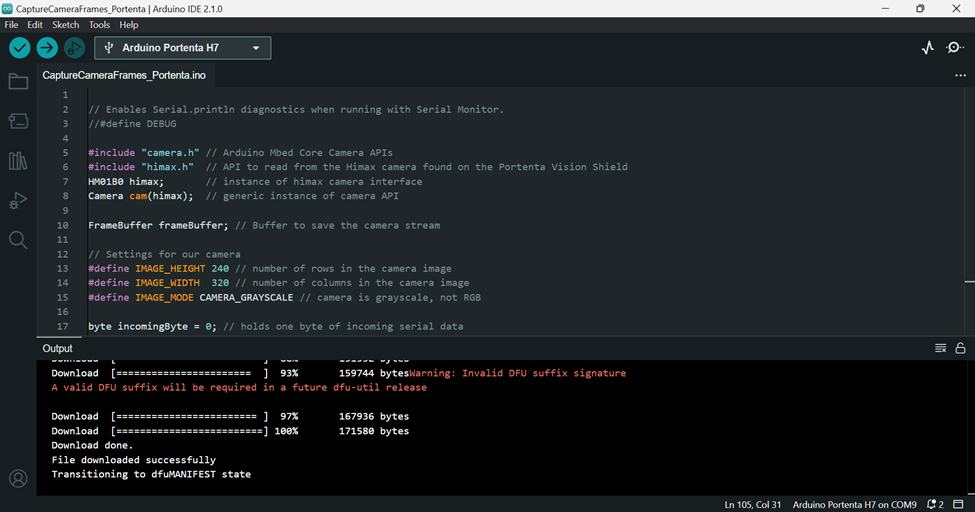Click the Arduino IDE icon in the title bar
Screen dimensions: 975x512
pyautogui.click(x=7, y=9)
